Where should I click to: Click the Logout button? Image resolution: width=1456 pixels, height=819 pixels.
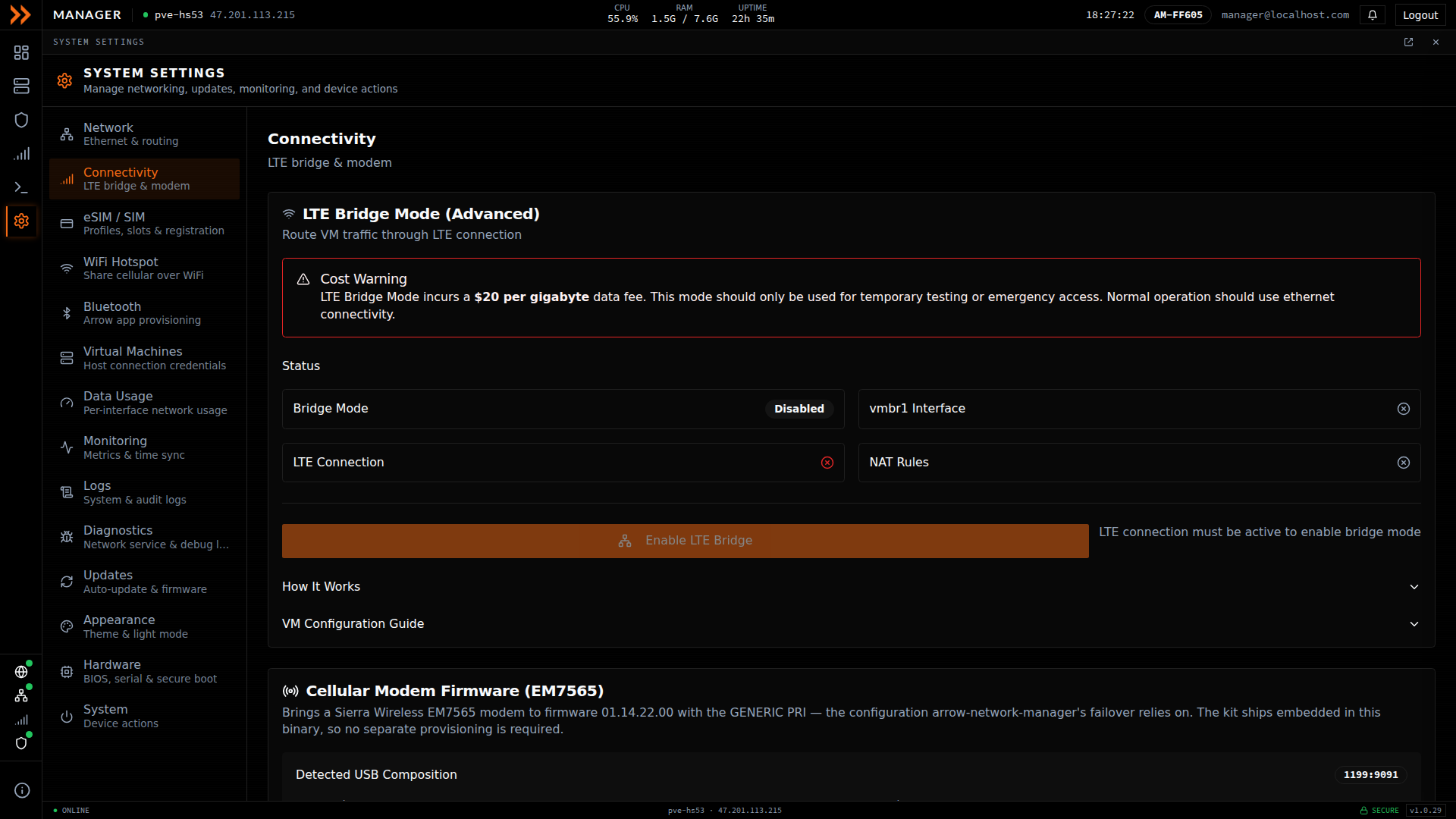pyautogui.click(x=1420, y=15)
